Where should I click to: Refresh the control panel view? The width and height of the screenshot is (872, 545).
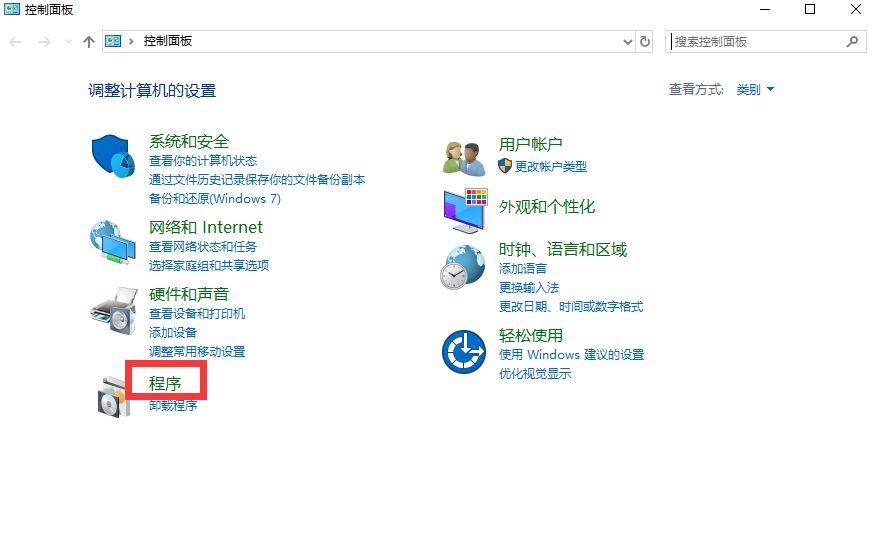(645, 42)
